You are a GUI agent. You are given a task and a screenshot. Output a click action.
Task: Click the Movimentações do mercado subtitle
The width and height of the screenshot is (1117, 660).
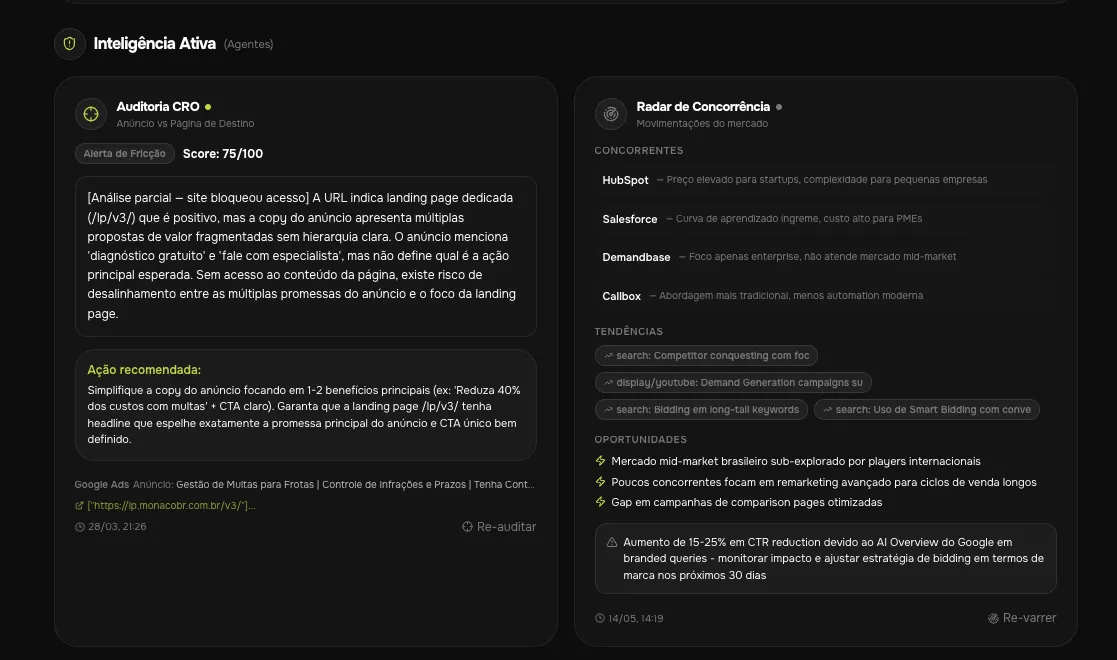pyautogui.click(x=702, y=123)
